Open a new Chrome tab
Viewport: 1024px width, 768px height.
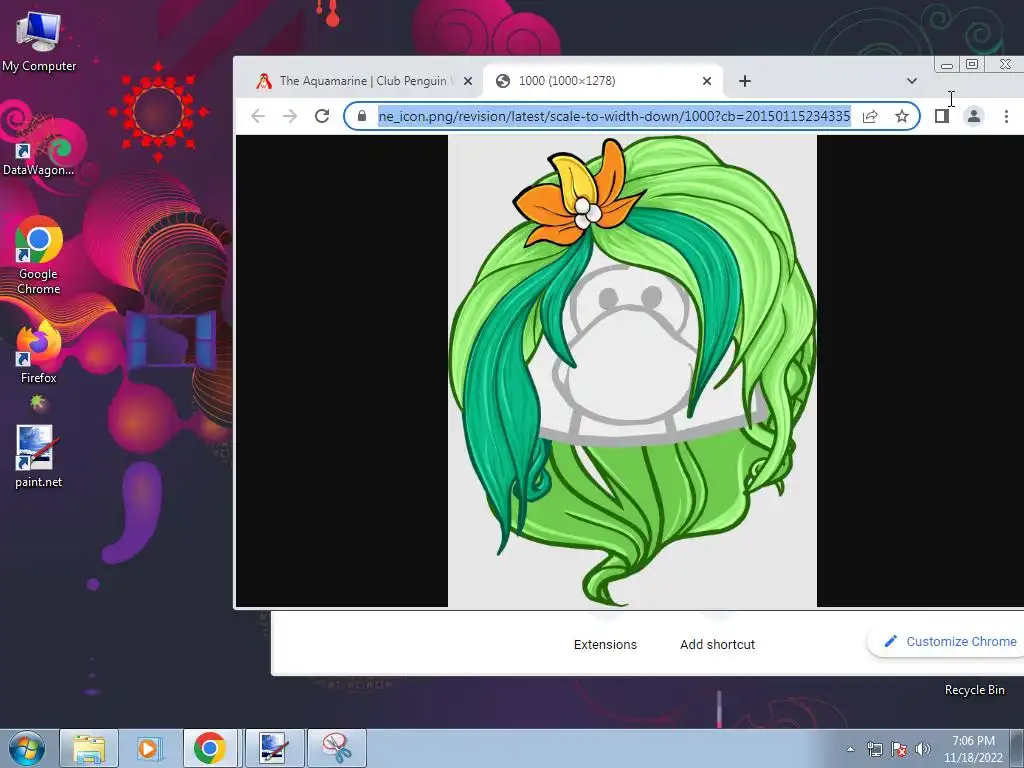(x=744, y=81)
